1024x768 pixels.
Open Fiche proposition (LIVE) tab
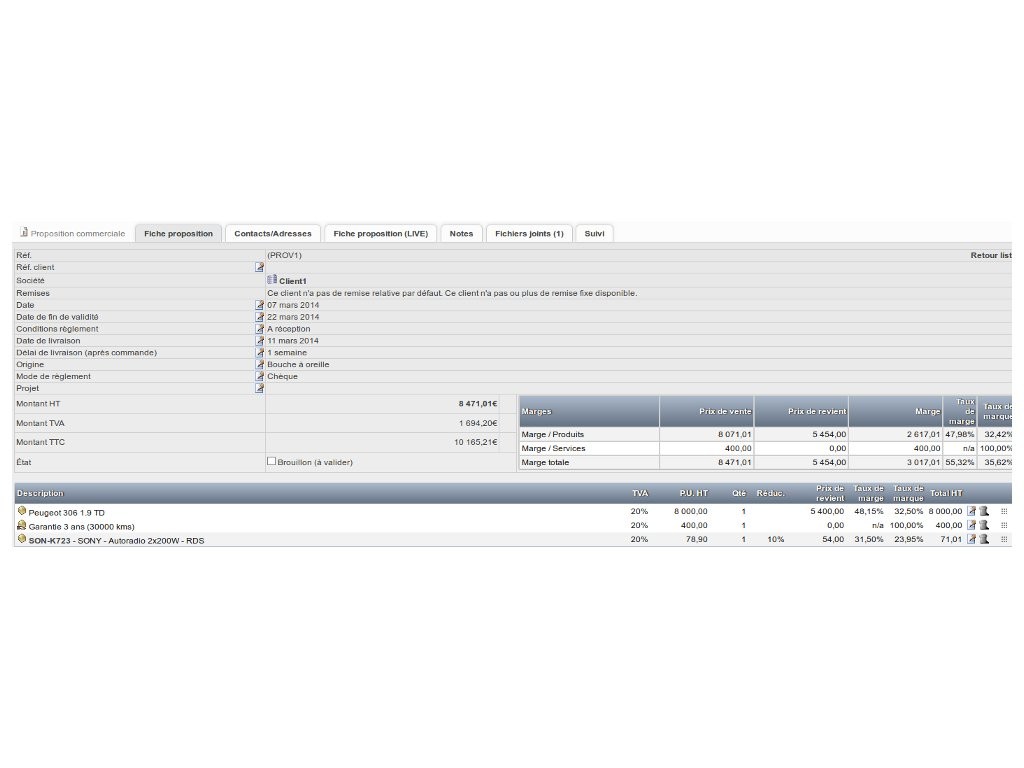381,234
